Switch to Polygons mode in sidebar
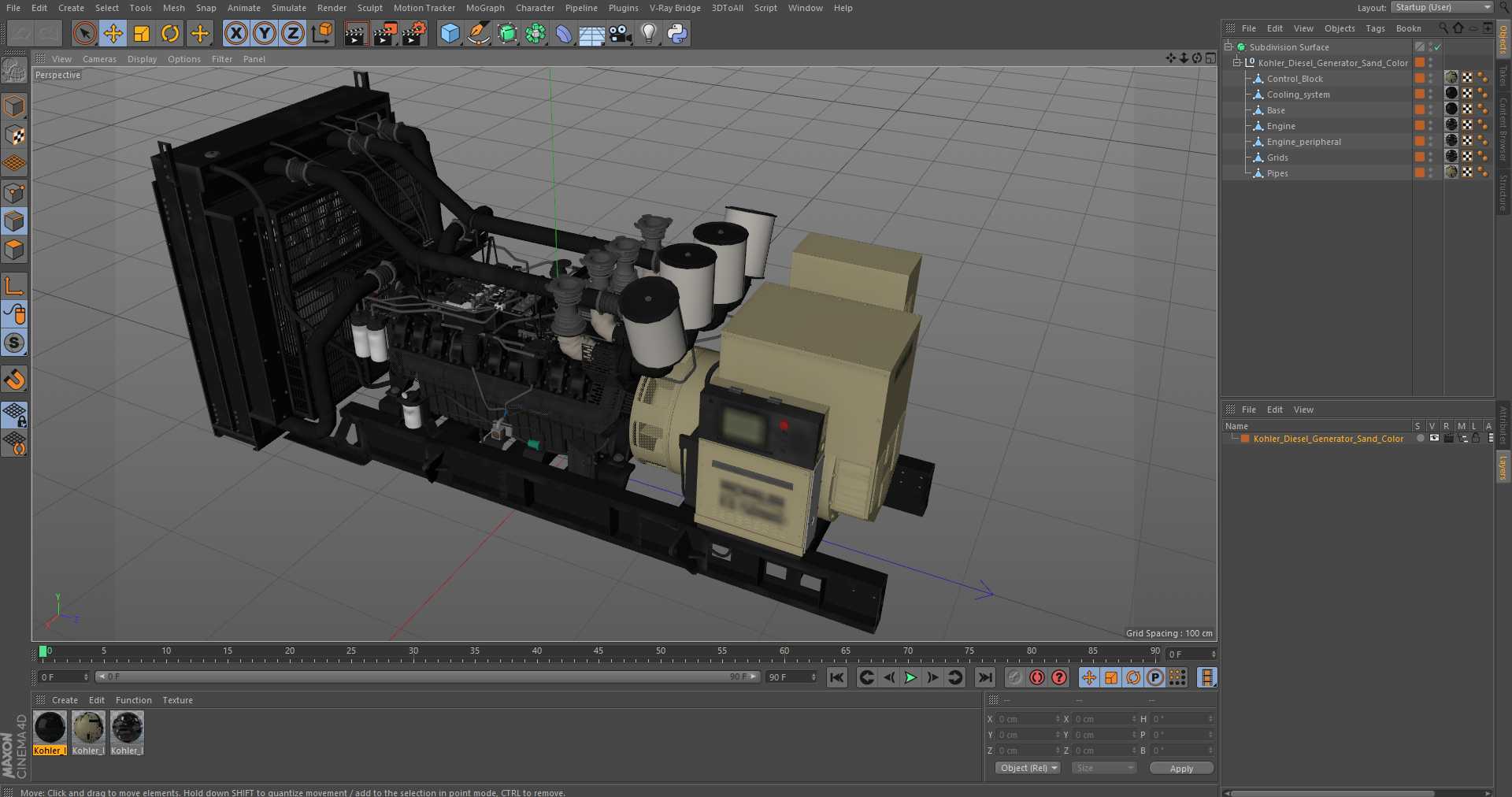 coord(14,250)
